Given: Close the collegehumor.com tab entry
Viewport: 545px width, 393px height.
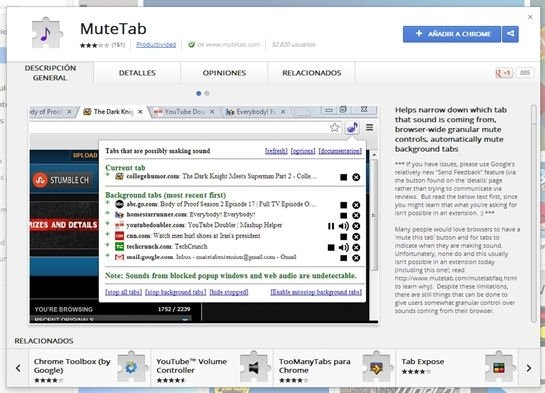Looking at the screenshot, I should coord(356,177).
